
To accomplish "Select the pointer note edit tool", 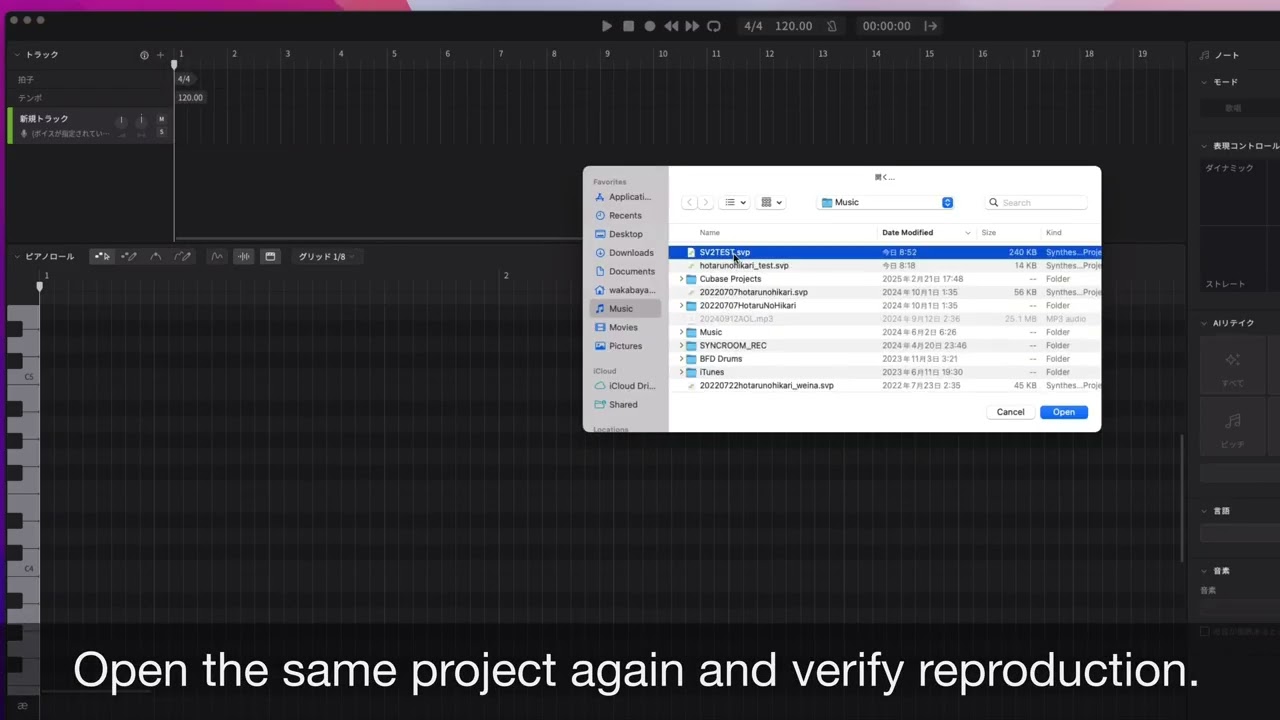I will (x=102, y=257).
